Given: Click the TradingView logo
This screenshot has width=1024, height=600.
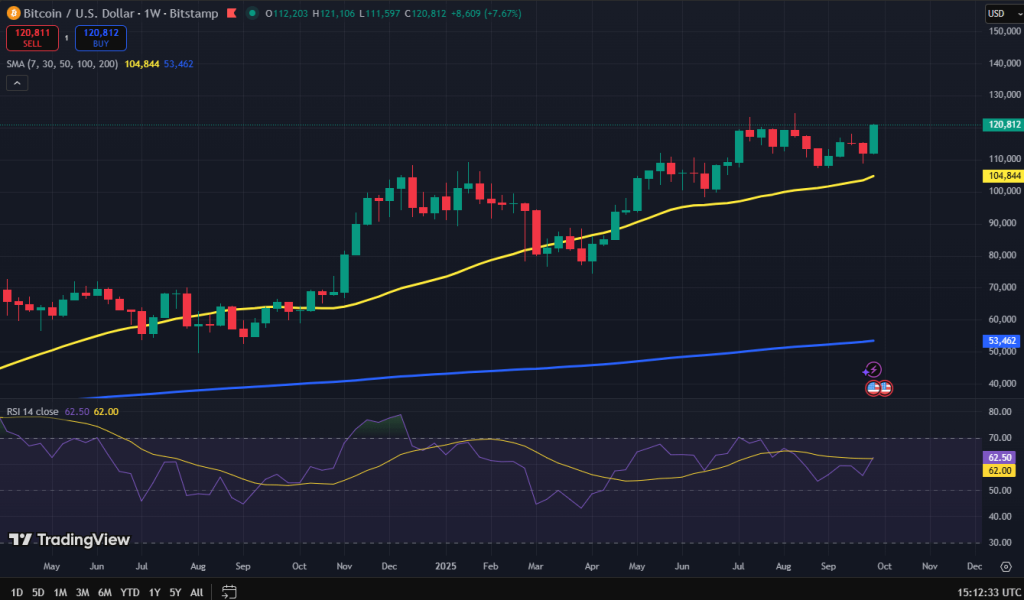Looking at the screenshot, I should pos(69,539).
